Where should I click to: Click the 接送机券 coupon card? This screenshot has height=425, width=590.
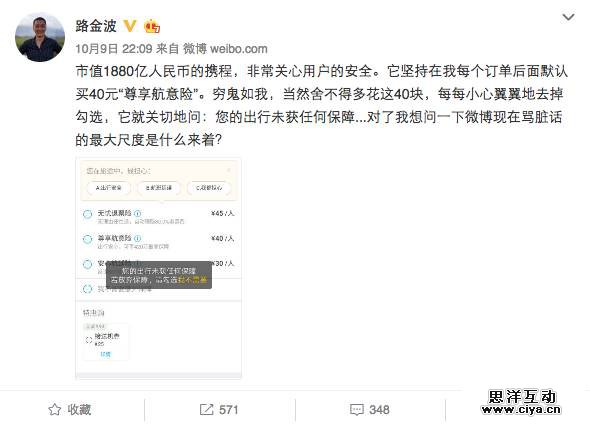[x=106, y=341]
